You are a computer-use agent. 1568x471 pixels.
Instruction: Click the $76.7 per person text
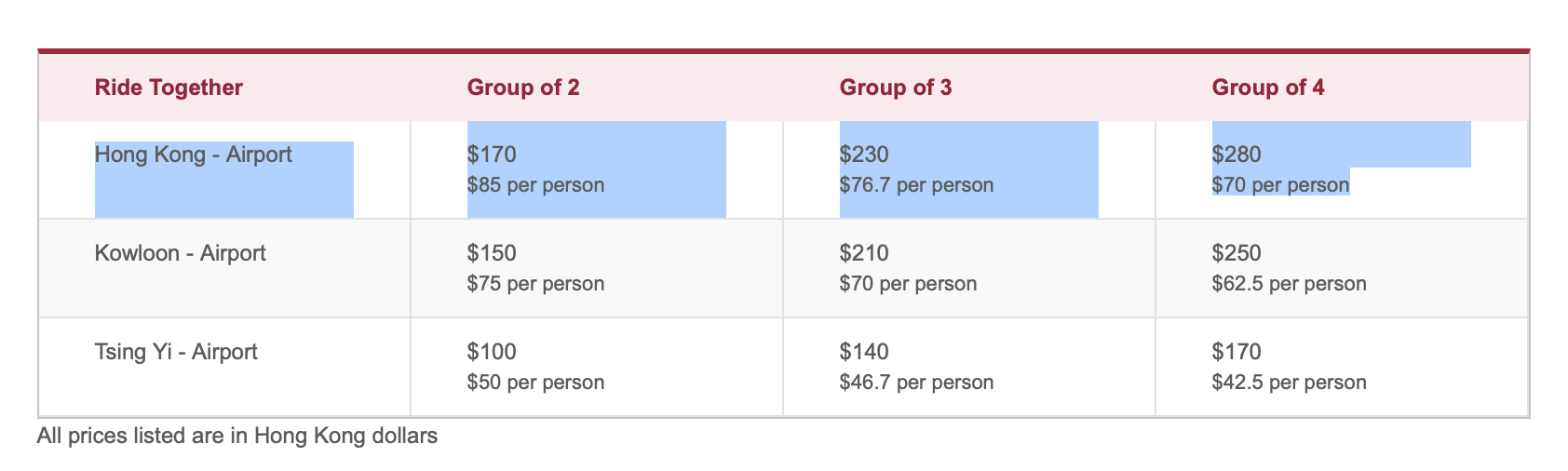[916, 185]
